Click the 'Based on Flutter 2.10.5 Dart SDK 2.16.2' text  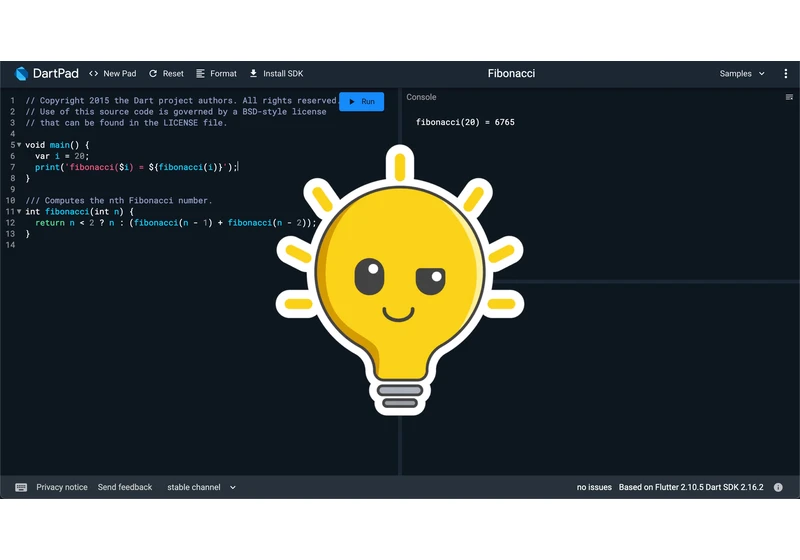[x=691, y=487]
